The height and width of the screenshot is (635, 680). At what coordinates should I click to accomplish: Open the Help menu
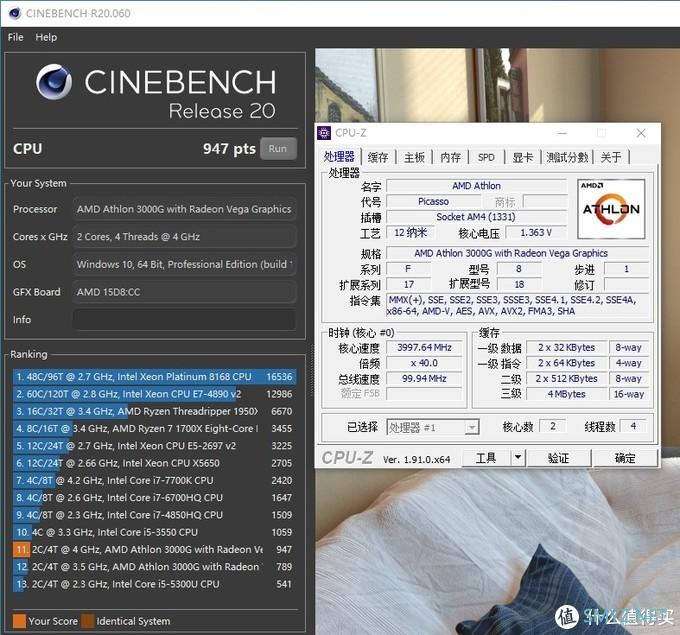coord(46,37)
